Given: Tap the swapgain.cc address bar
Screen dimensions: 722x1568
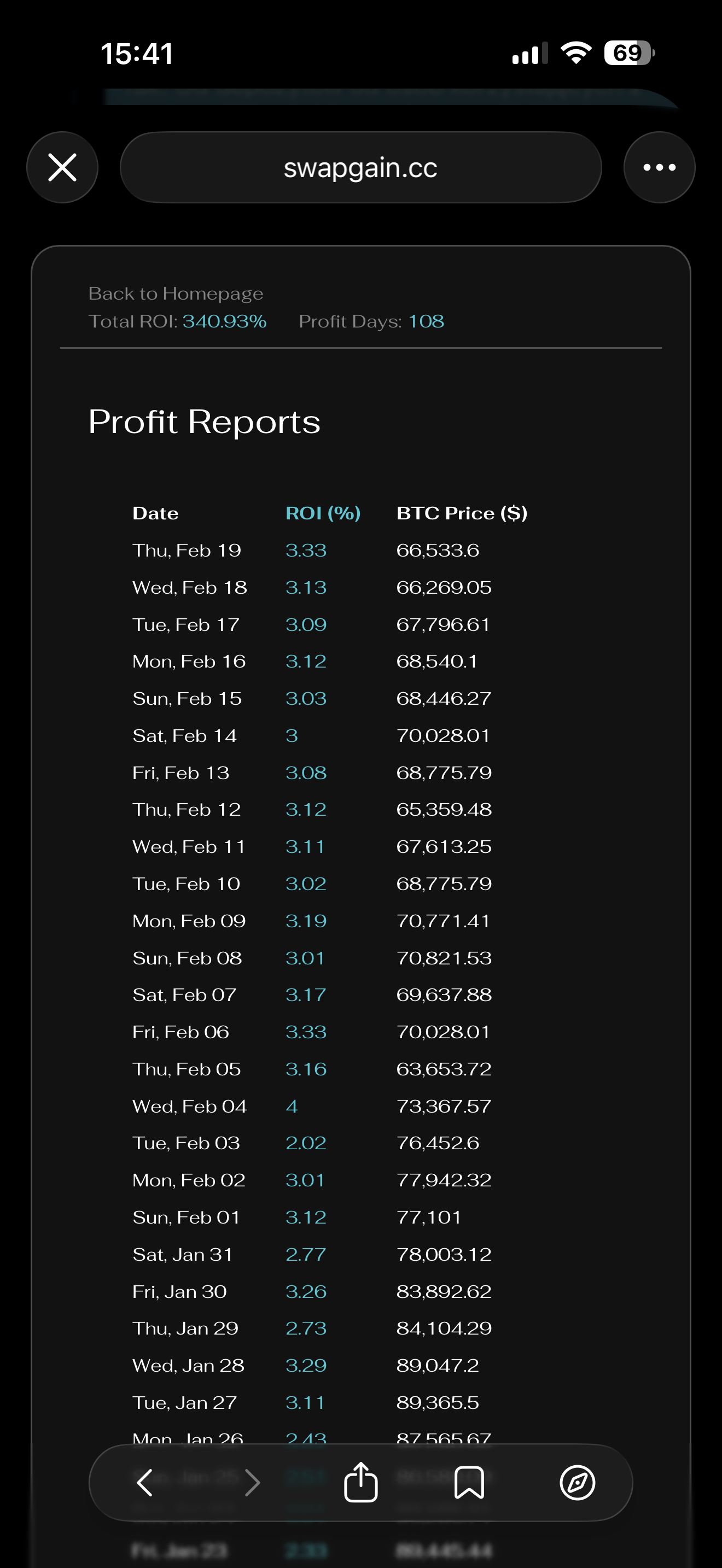Looking at the screenshot, I should [360, 167].
